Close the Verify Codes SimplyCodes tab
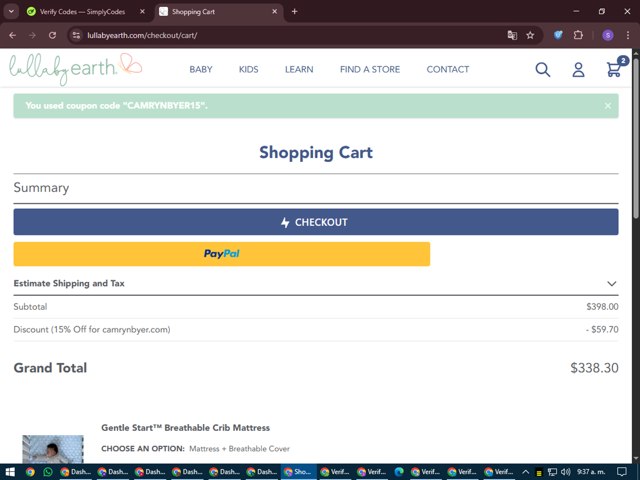Viewport: 640px width, 480px height. 142,11
